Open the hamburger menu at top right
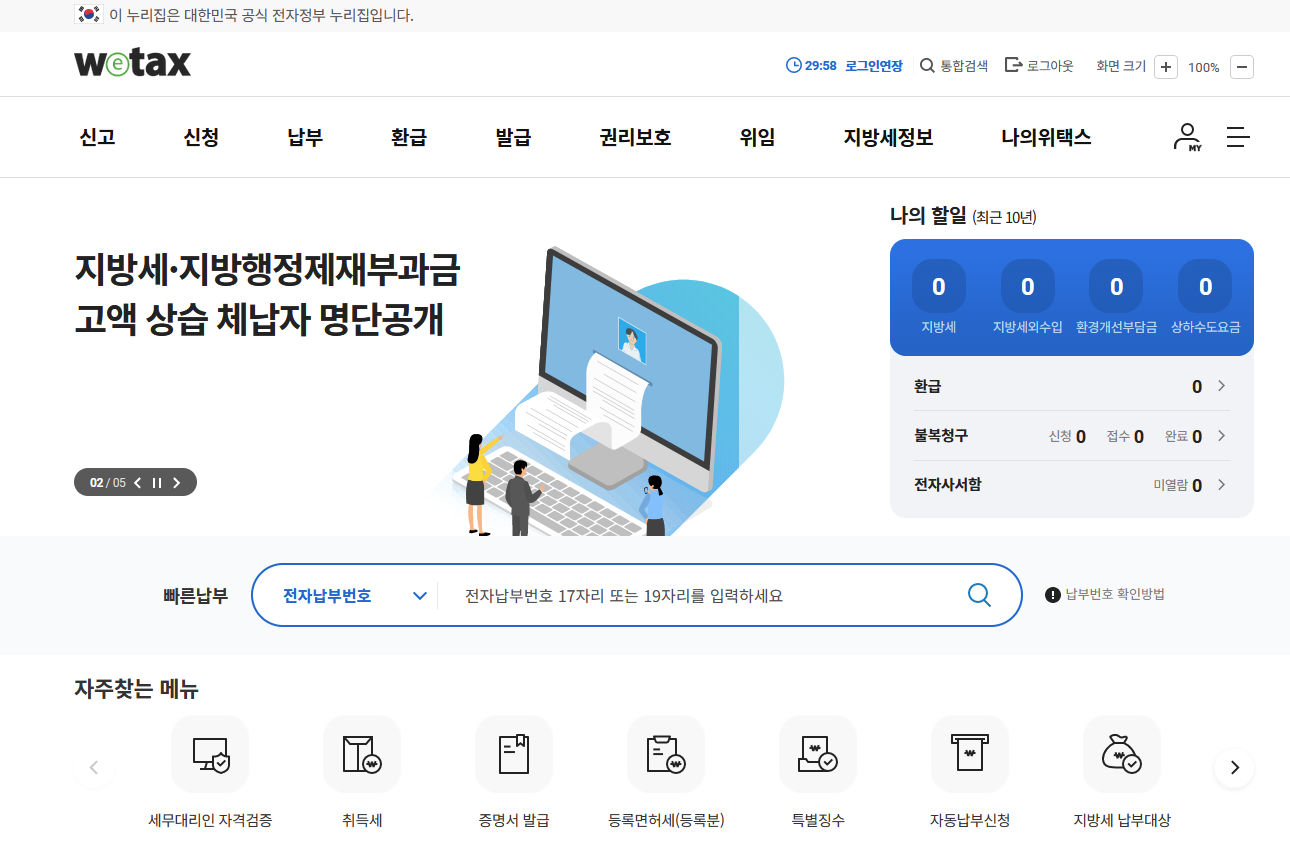The image size is (1290, 862). [x=1238, y=137]
